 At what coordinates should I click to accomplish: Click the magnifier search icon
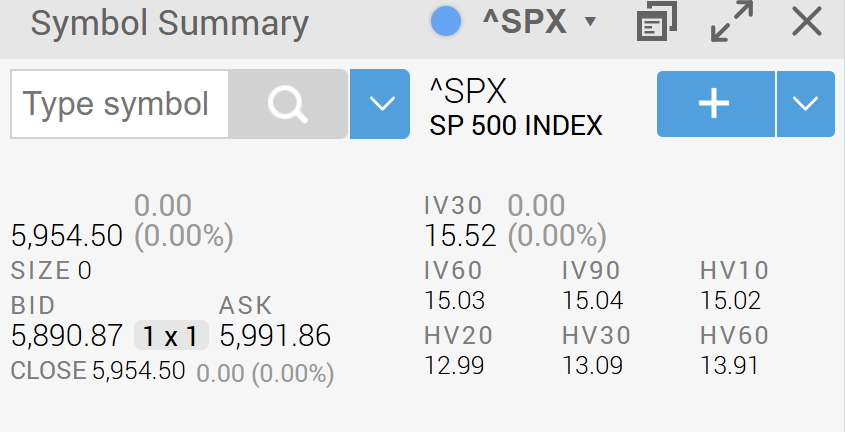click(x=288, y=104)
